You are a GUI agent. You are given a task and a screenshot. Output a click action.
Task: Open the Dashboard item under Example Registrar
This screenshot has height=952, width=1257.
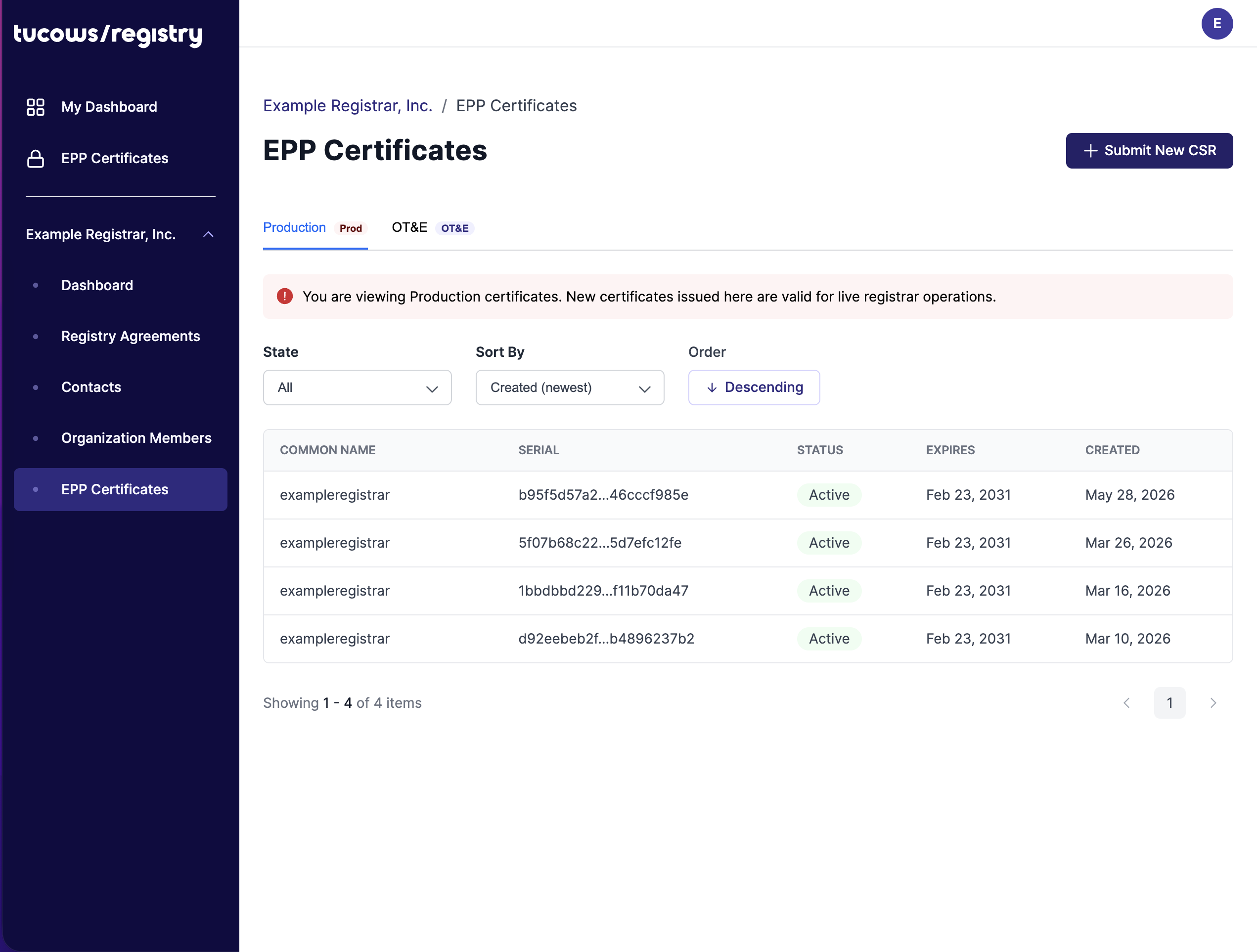click(97, 285)
